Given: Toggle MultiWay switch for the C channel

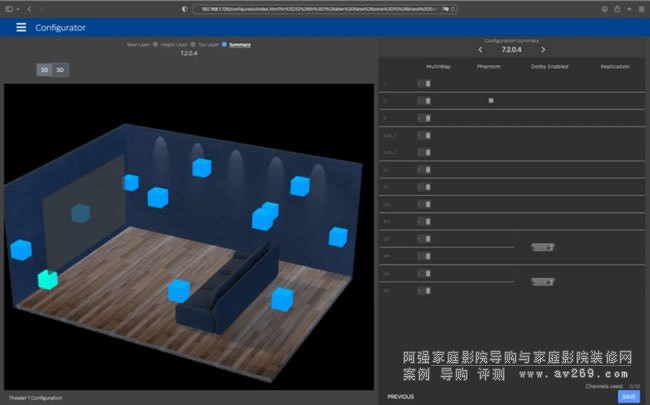Looking at the screenshot, I should [x=423, y=101].
